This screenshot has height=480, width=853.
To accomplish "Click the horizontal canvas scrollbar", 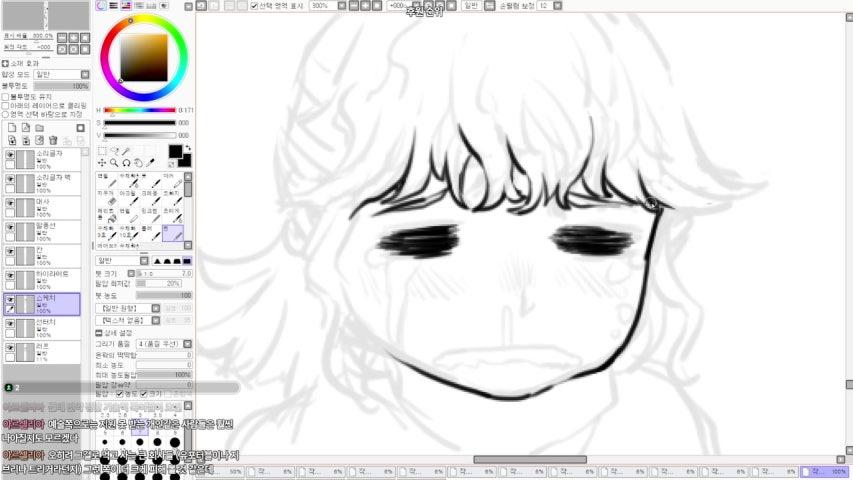I will click(x=528, y=460).
